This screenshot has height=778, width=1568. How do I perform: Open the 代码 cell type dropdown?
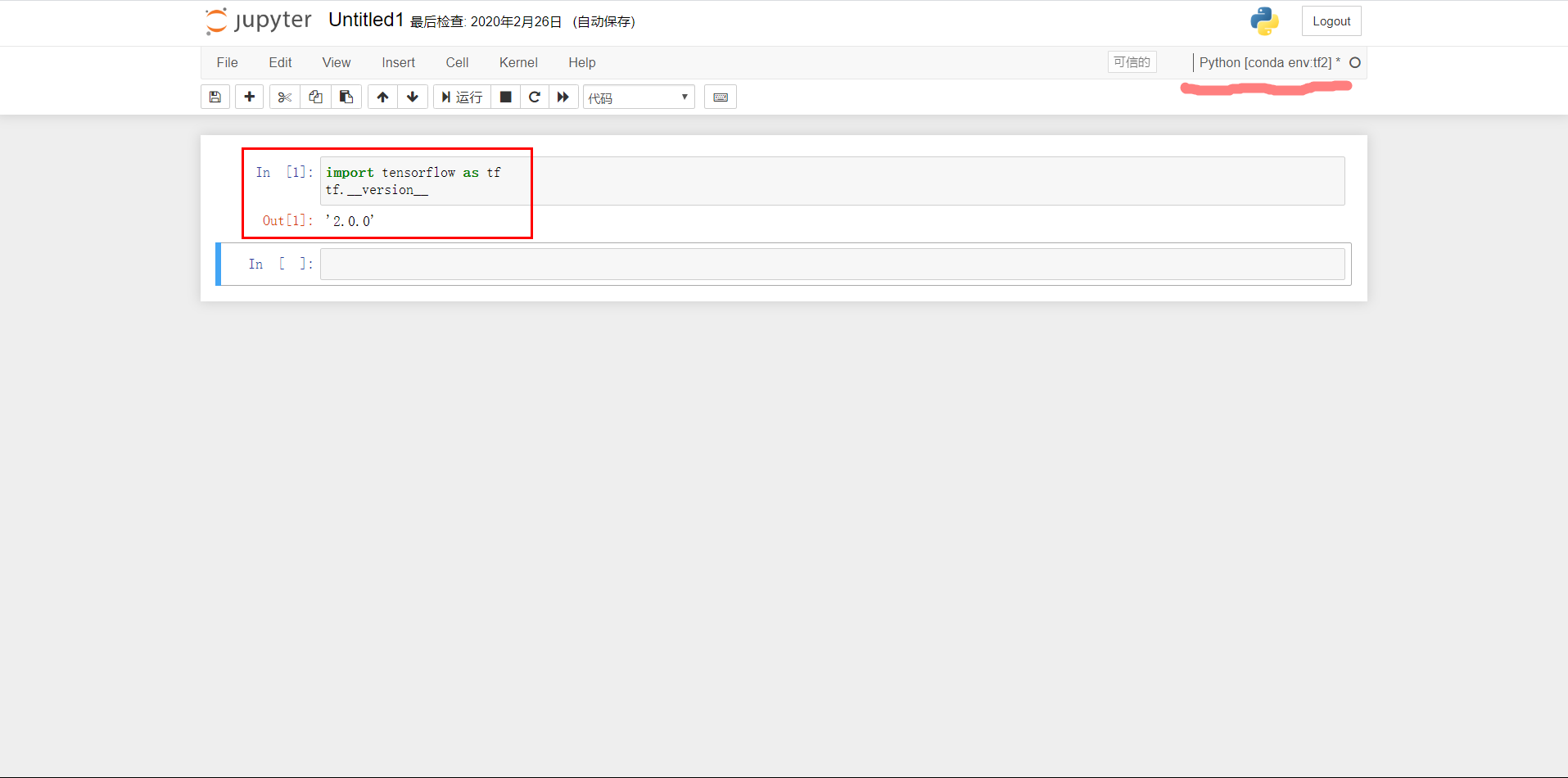(x=639, y=97)
